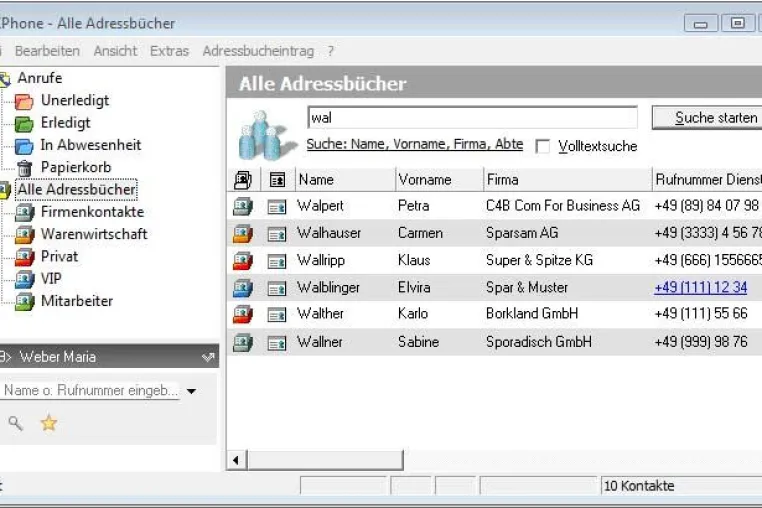
Task: Click the address book column header icon
Action: pos(242,180)
